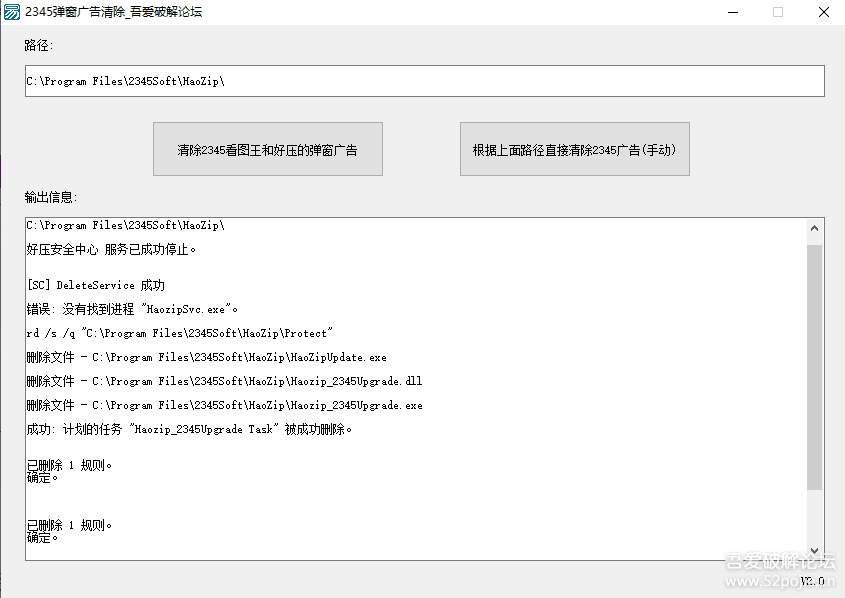Close the 2345弹窗广告清除 window
Image resolution: width=845 pixels, height=598 pixels.
(x=823, y=12)
